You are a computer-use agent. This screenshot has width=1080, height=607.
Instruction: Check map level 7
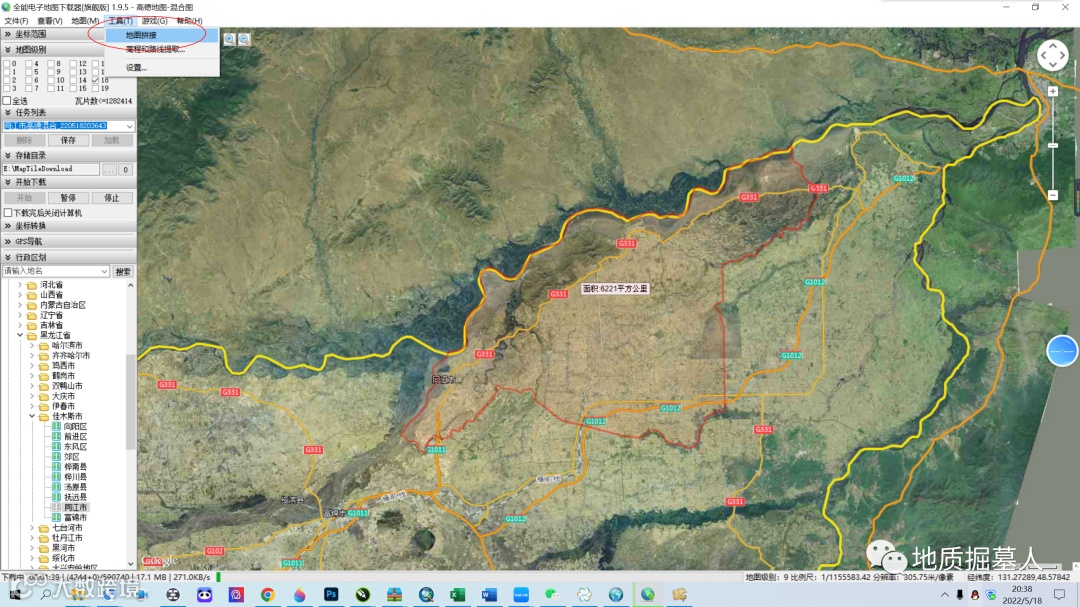(x=28, y=88)
